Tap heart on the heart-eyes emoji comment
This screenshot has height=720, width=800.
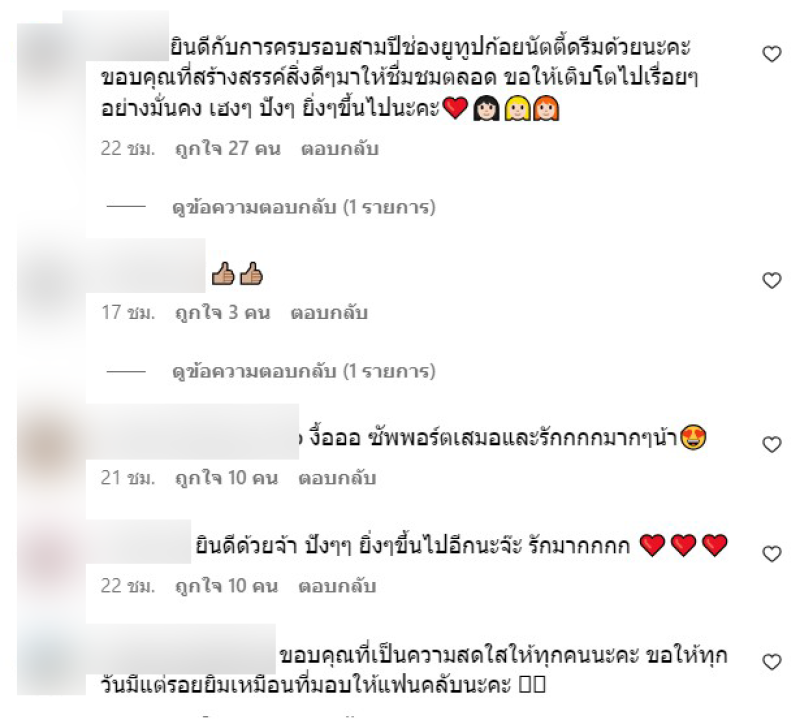[x=771, y=444]
